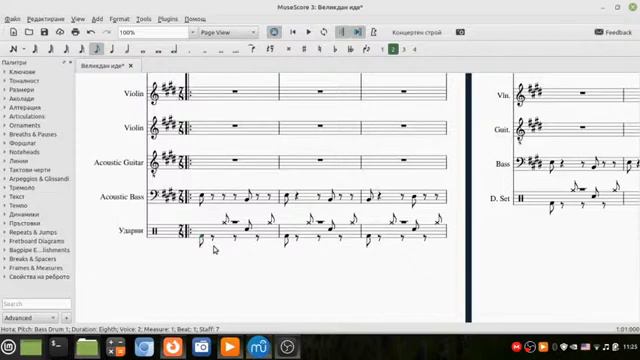This screenshot has width=640, height=360.
Task: Toggle double flat accidental
Action: coord(351,49)
